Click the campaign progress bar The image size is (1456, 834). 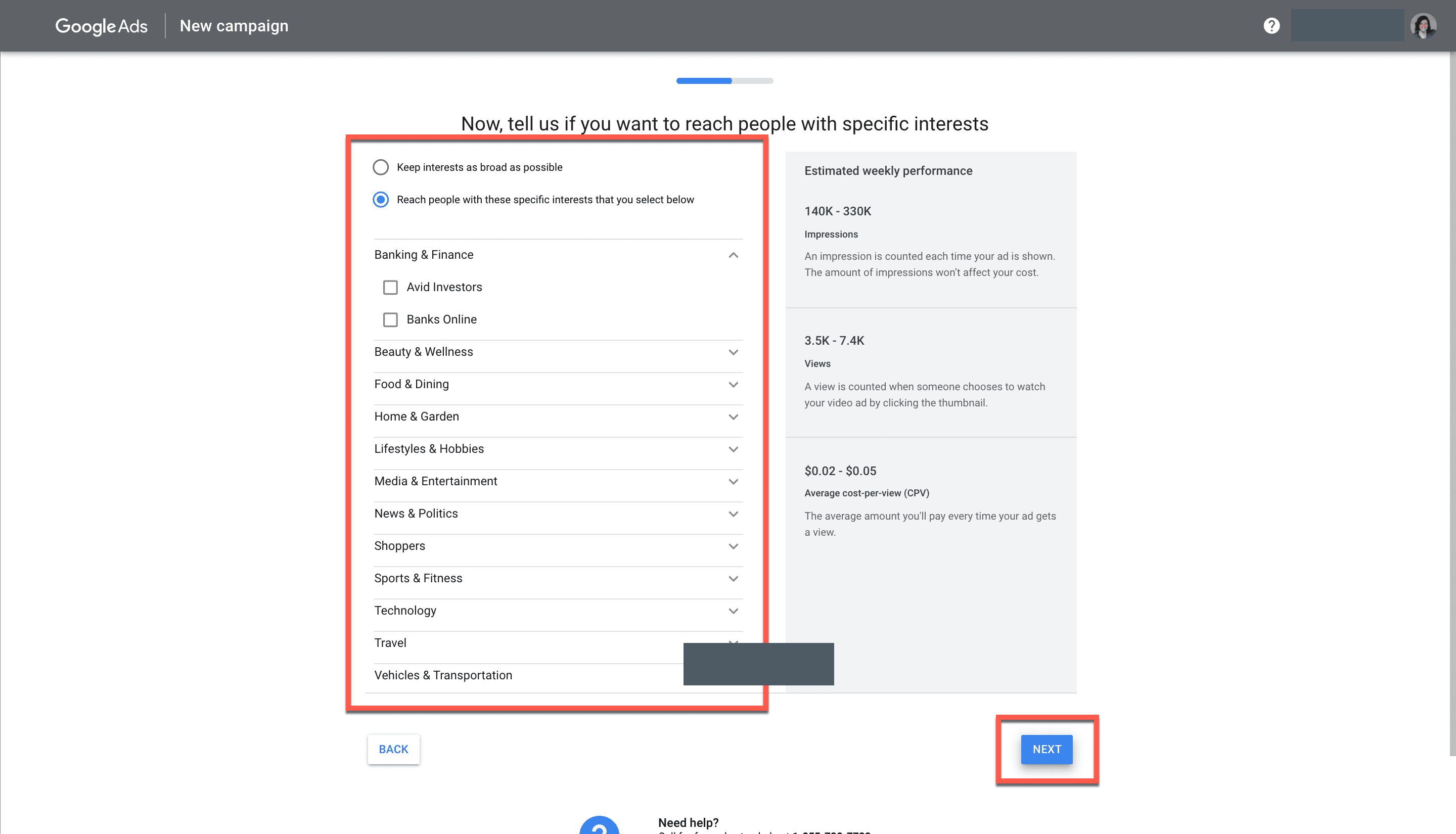[724, 81]
